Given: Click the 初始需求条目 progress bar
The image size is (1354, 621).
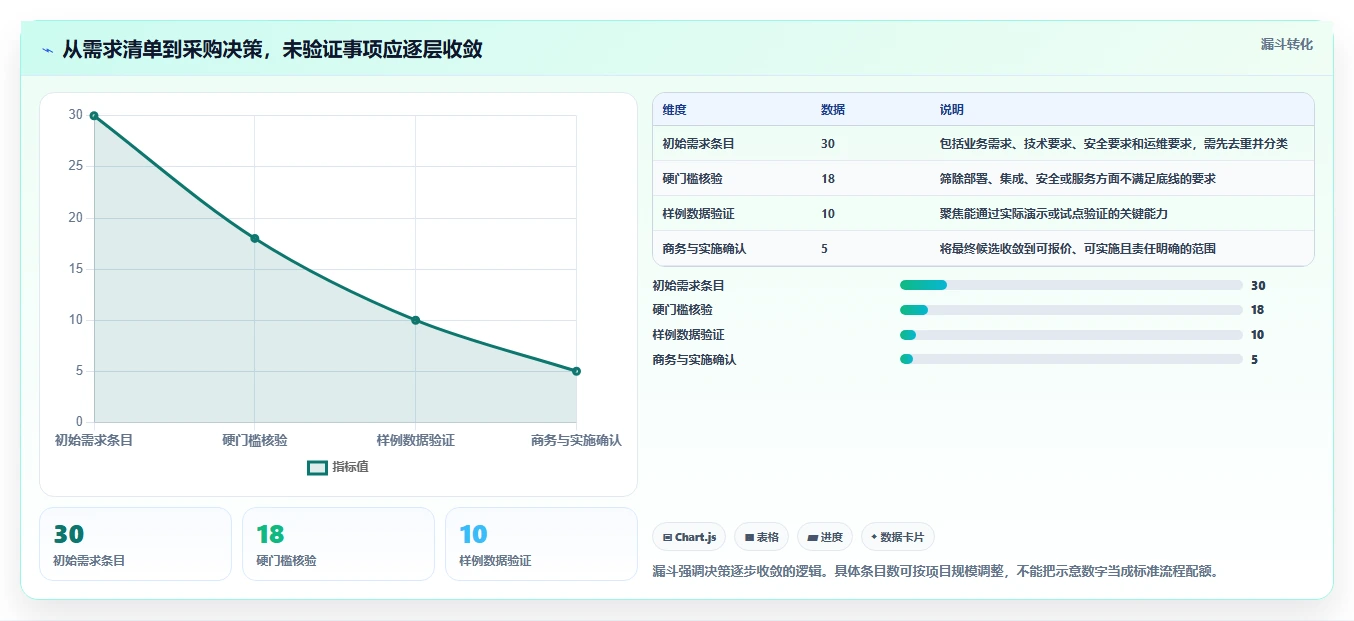Looking at the screenshot, I should [x=1071, y=285].
